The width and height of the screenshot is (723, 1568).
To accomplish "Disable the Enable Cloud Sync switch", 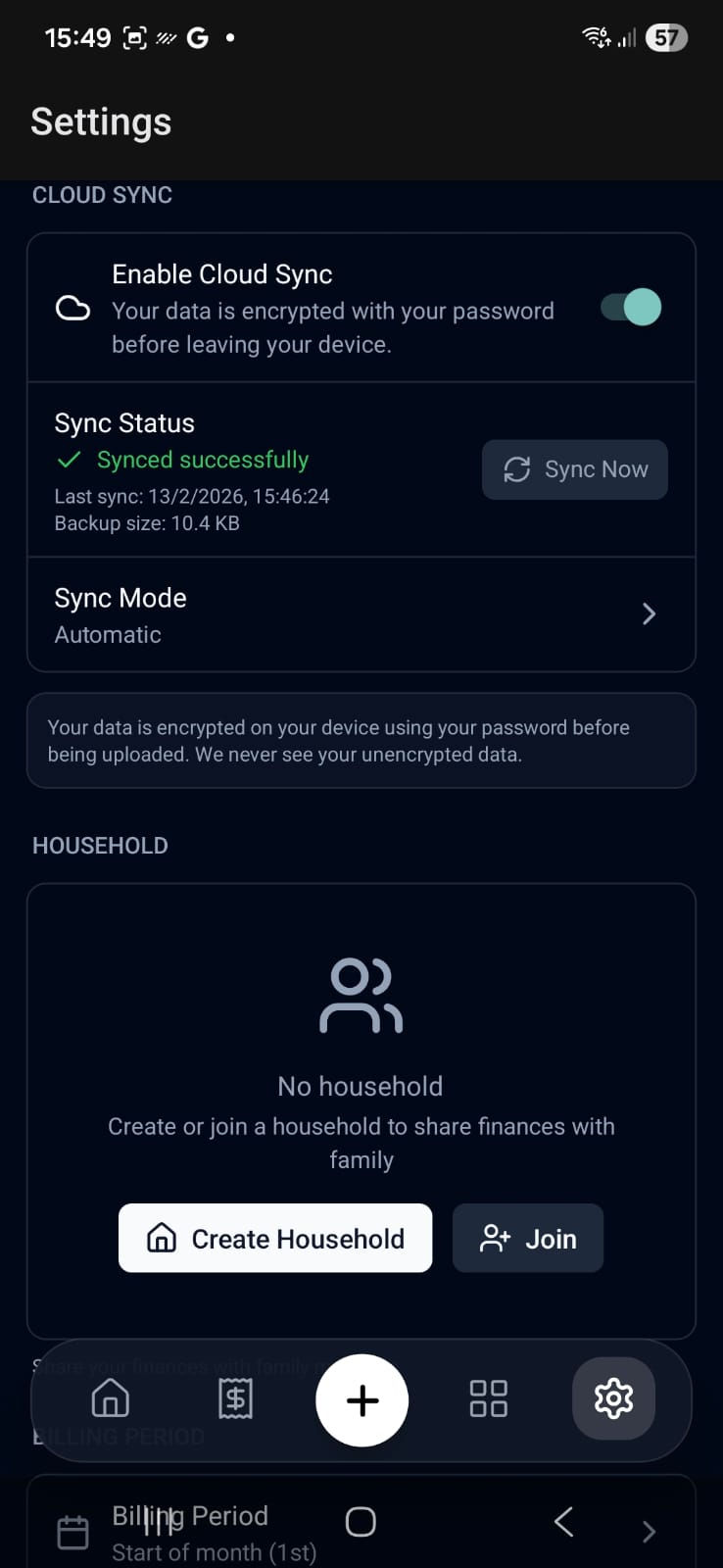I will point(631,308).
